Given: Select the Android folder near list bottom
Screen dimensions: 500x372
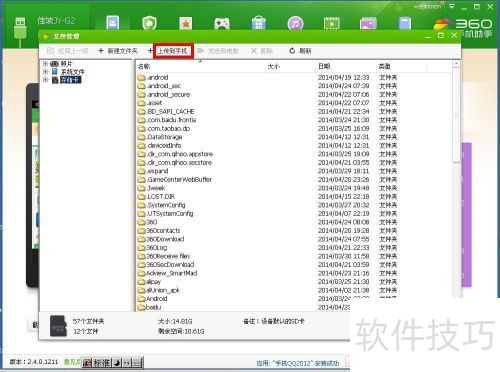Looking at the screenshot, I should pyautogui.click(x=157, y=299).
